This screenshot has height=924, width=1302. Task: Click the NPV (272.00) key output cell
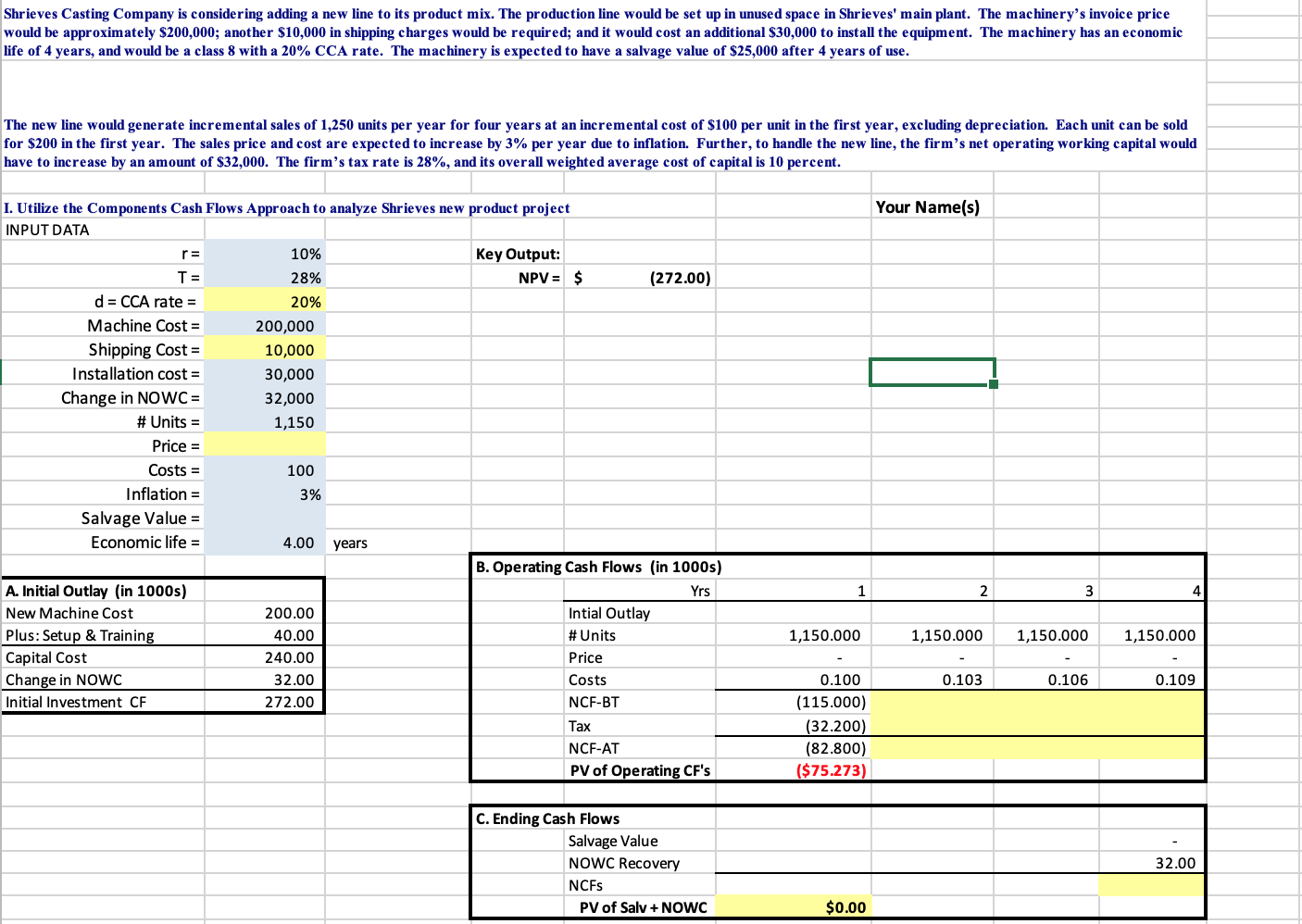(640, 278)
